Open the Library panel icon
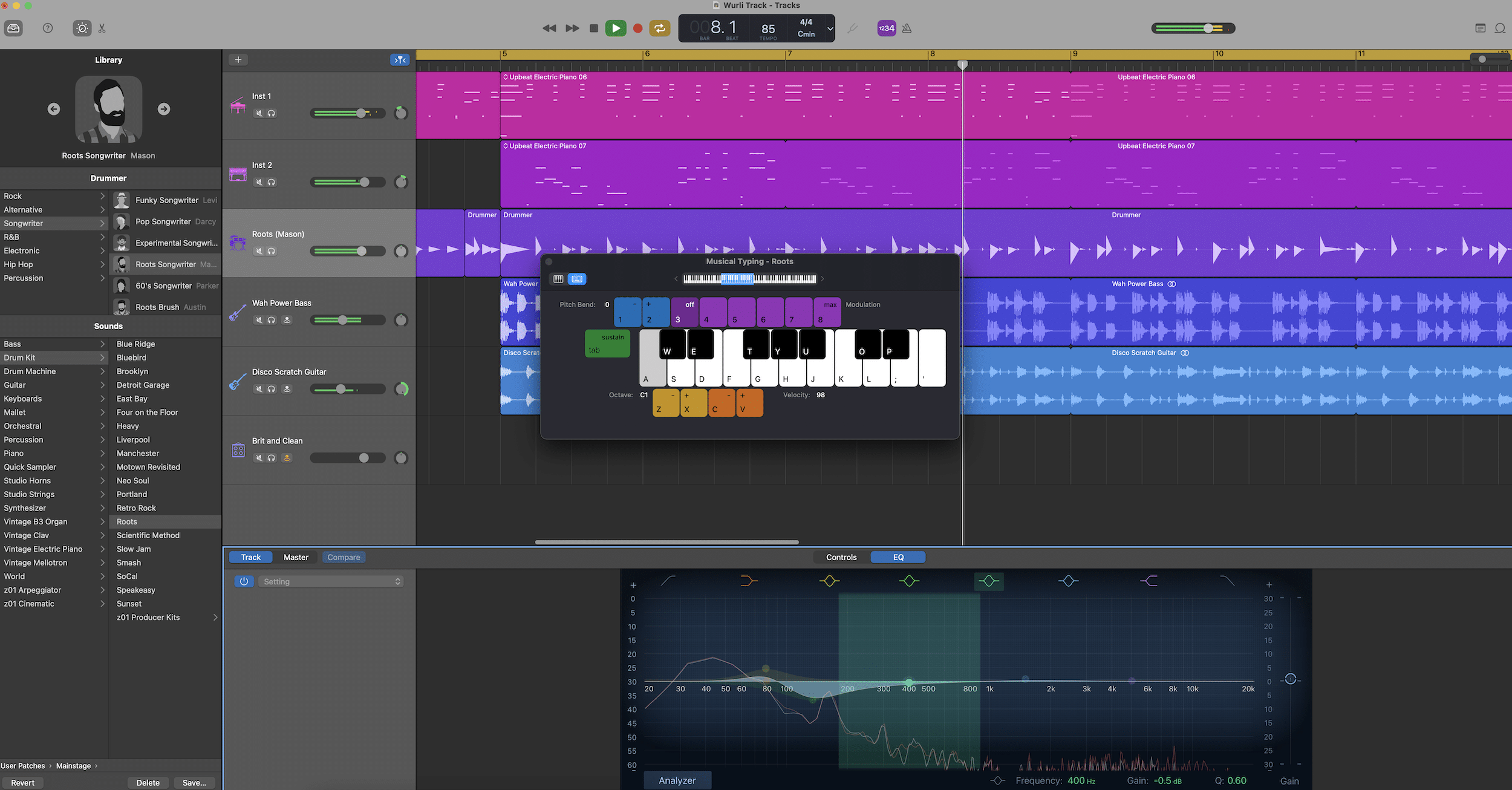The width and height of the screenshot is (1512, 790). (x=13, y=28)
